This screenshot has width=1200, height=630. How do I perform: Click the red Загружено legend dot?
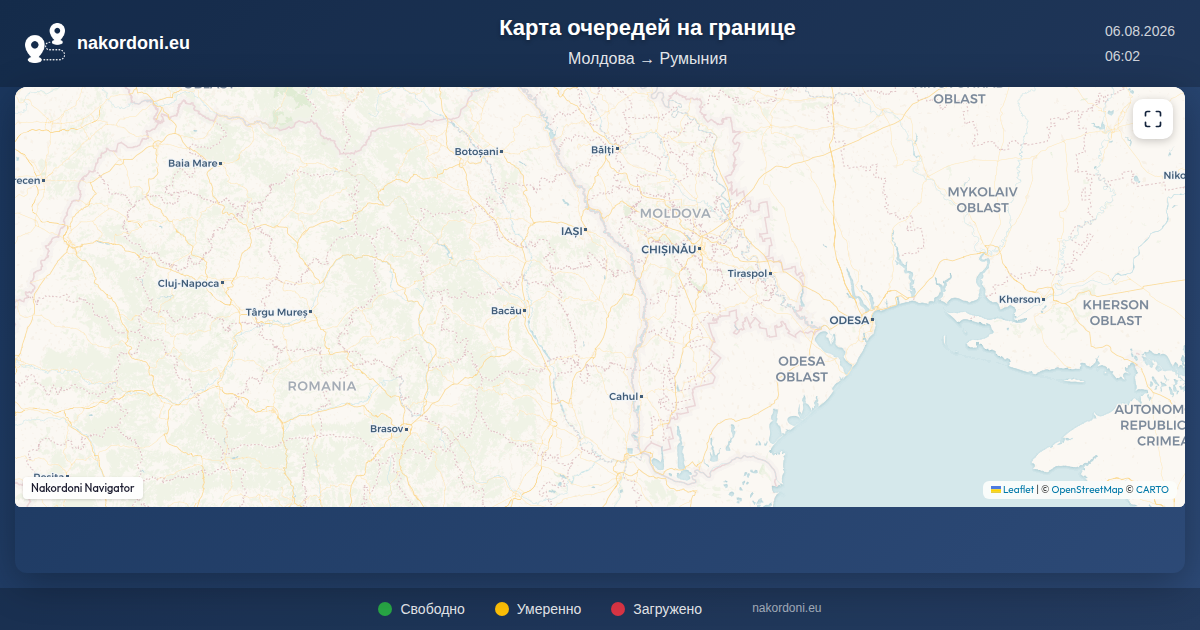618,609
